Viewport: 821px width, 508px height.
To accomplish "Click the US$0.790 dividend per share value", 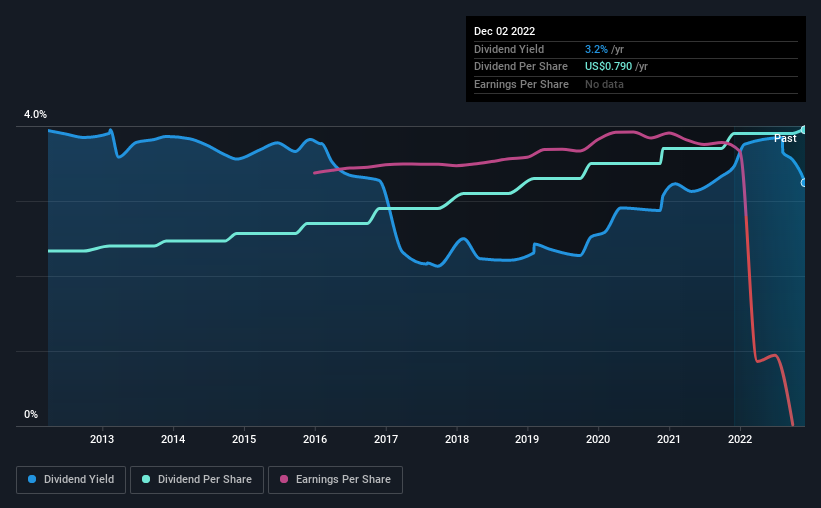I will coord(608,67).
